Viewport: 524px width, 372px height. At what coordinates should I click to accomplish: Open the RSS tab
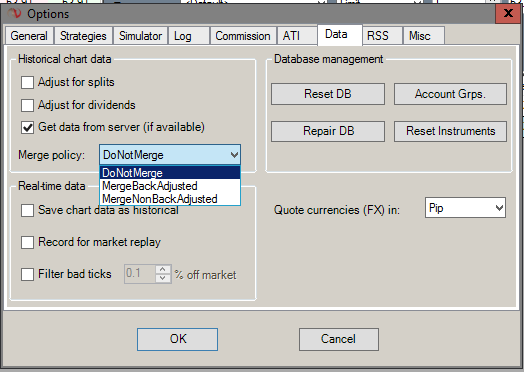click(382, 36)
